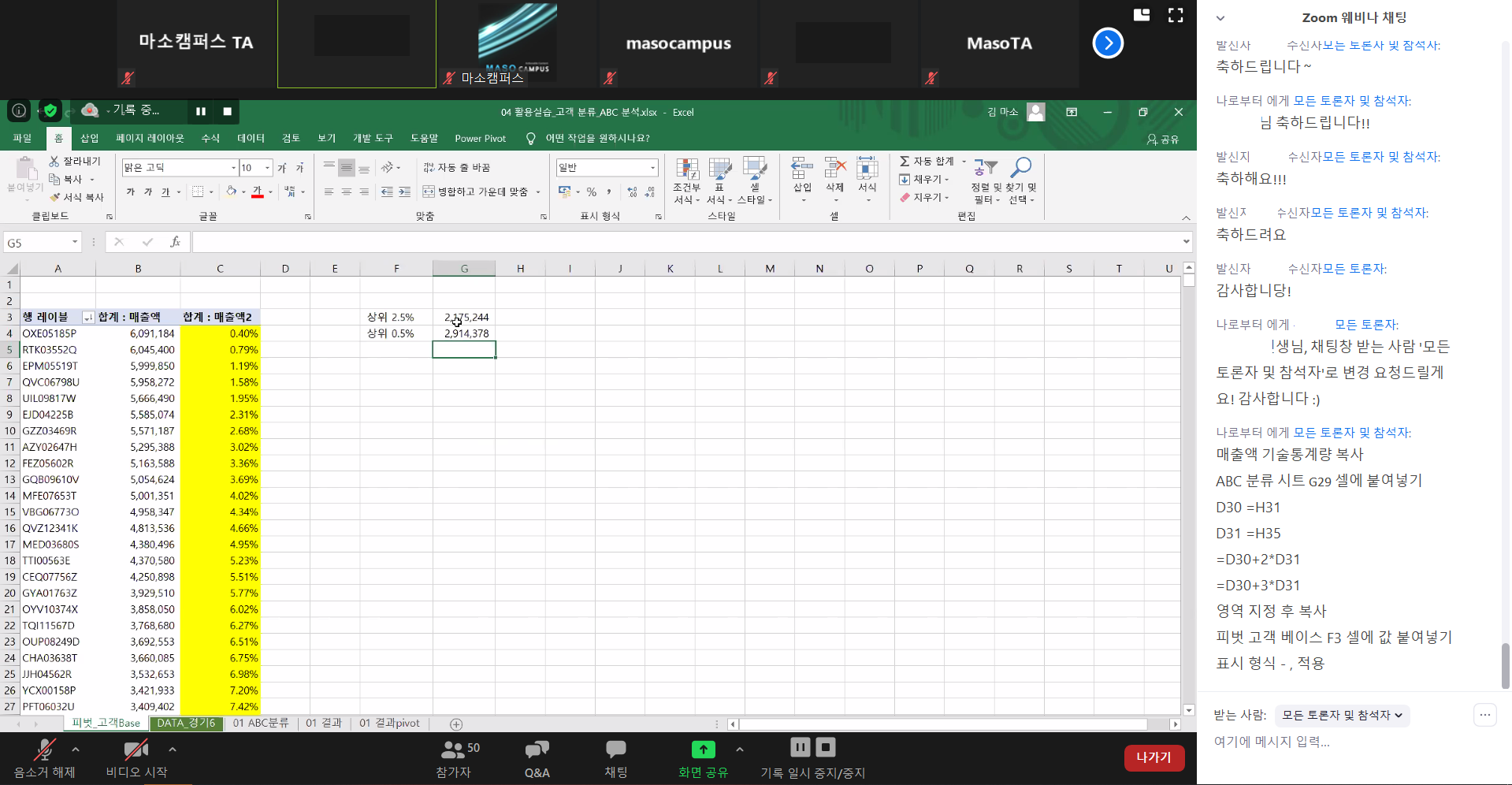Click the font color red swatch
Image resolution: width=1512 pixels, height=785 pixels.
click(x=257, y=192)
